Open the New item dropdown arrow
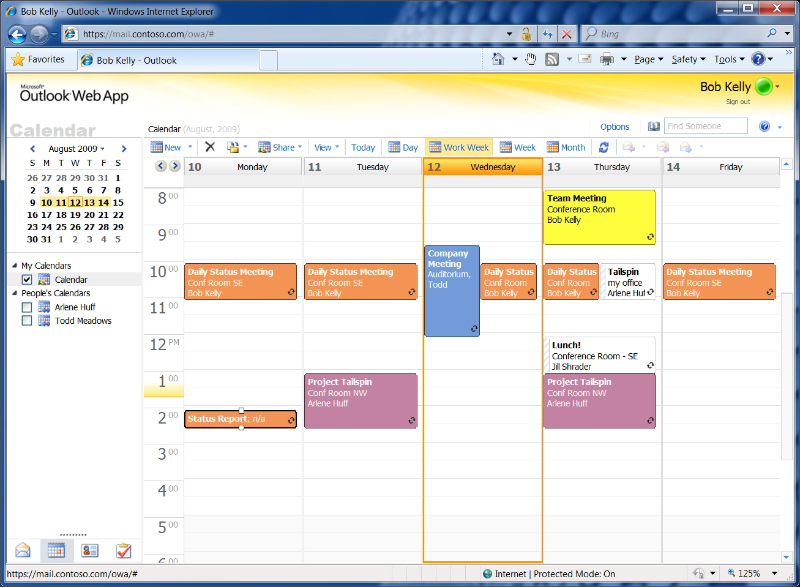Image resolution: width=800 pixels, height=587 pixels. point(190,147)
